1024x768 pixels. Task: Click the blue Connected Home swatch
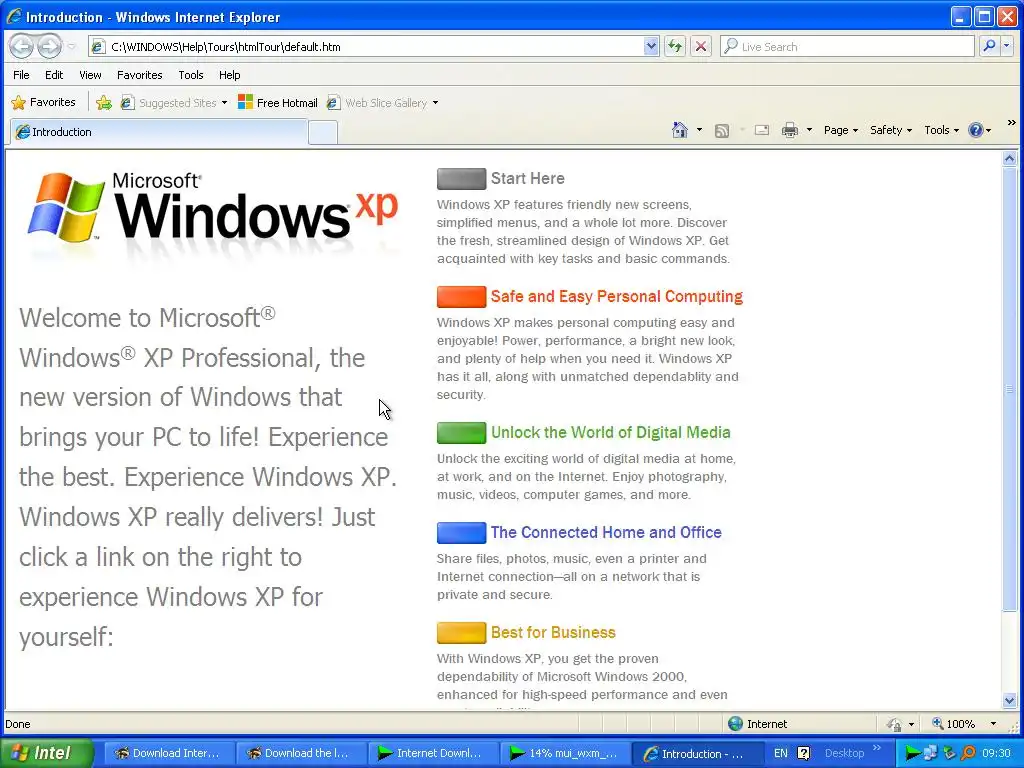tap(461, 533)
